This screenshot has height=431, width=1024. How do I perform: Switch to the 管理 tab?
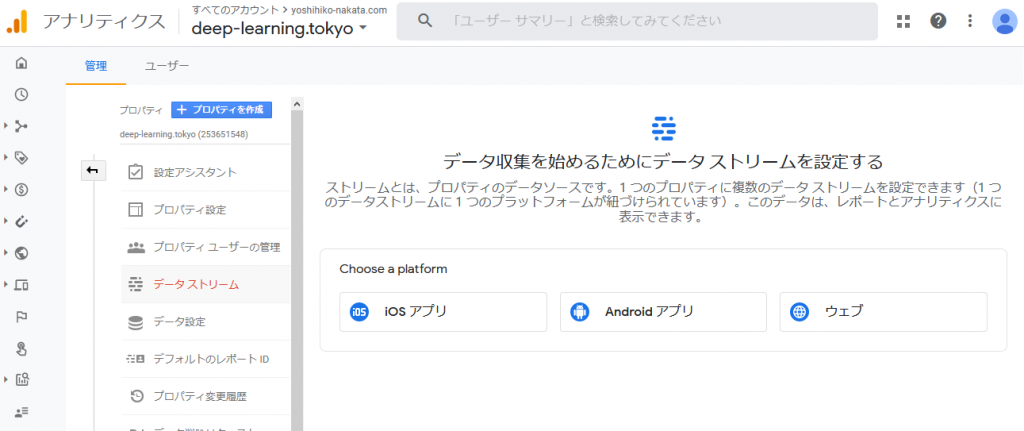click(96, 66)
